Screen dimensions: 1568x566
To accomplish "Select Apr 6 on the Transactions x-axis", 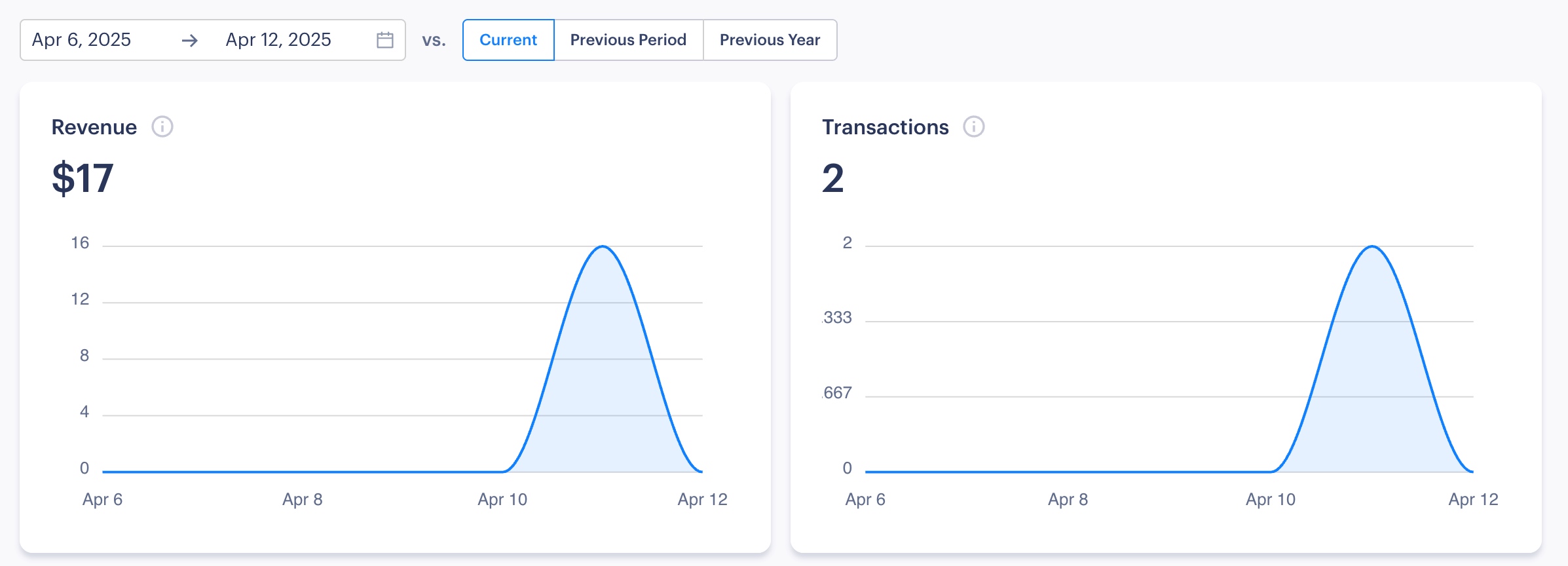I will pyautogui.click(x=865, y=500).
